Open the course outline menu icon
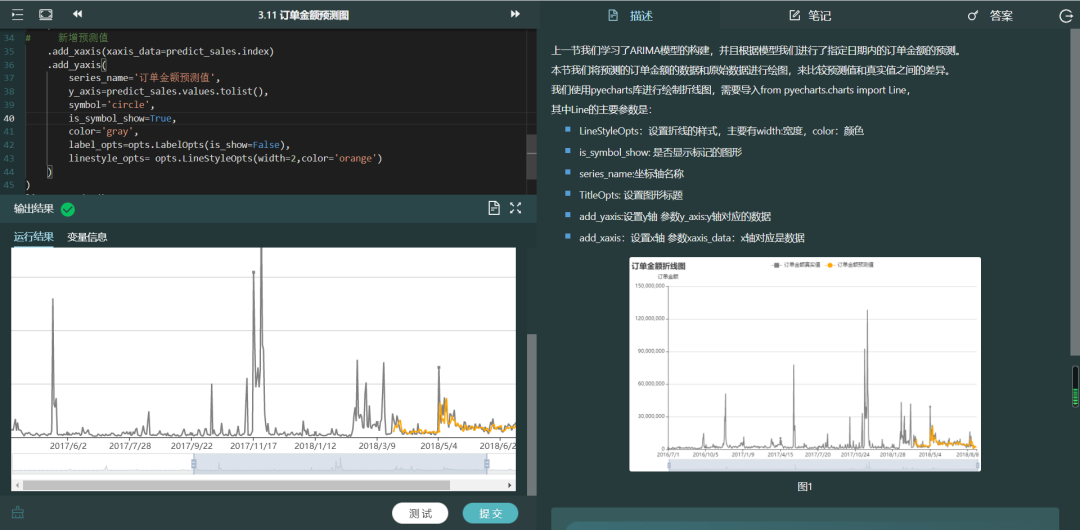This screenshot has height=530, width=1080. [18, 14]
